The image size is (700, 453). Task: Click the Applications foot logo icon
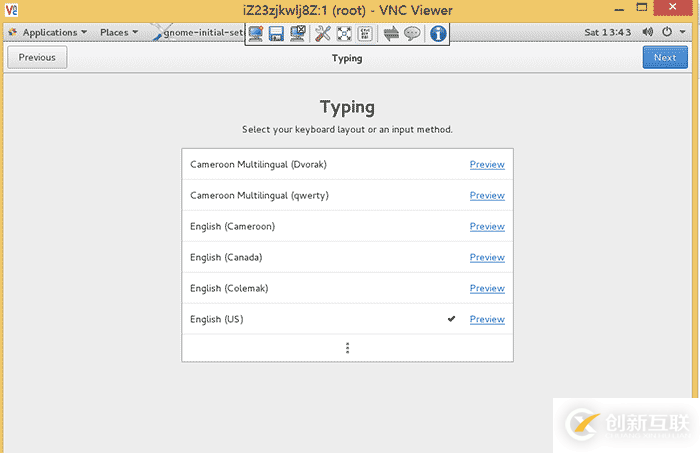coord(12,32)
